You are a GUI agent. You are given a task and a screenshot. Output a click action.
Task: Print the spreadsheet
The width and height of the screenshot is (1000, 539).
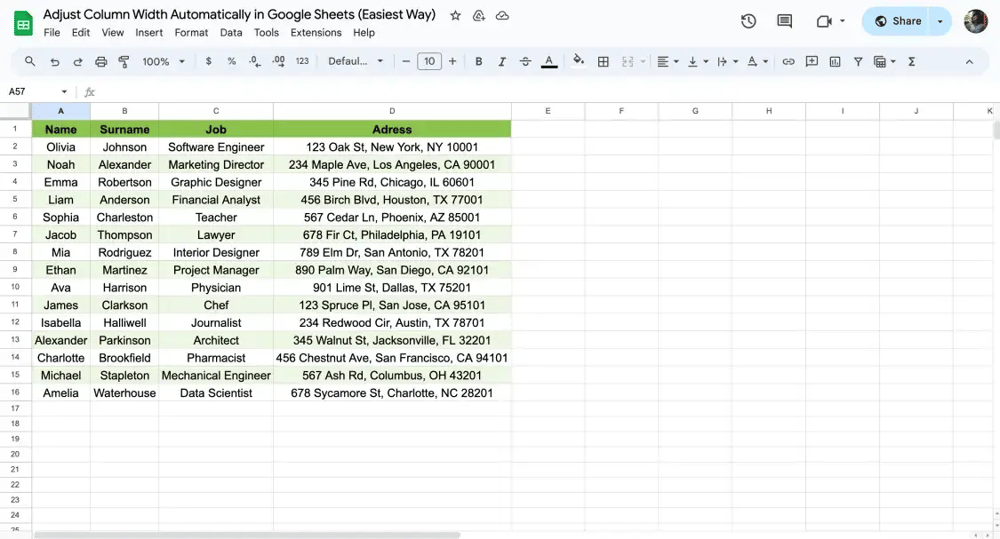point(101,62)
